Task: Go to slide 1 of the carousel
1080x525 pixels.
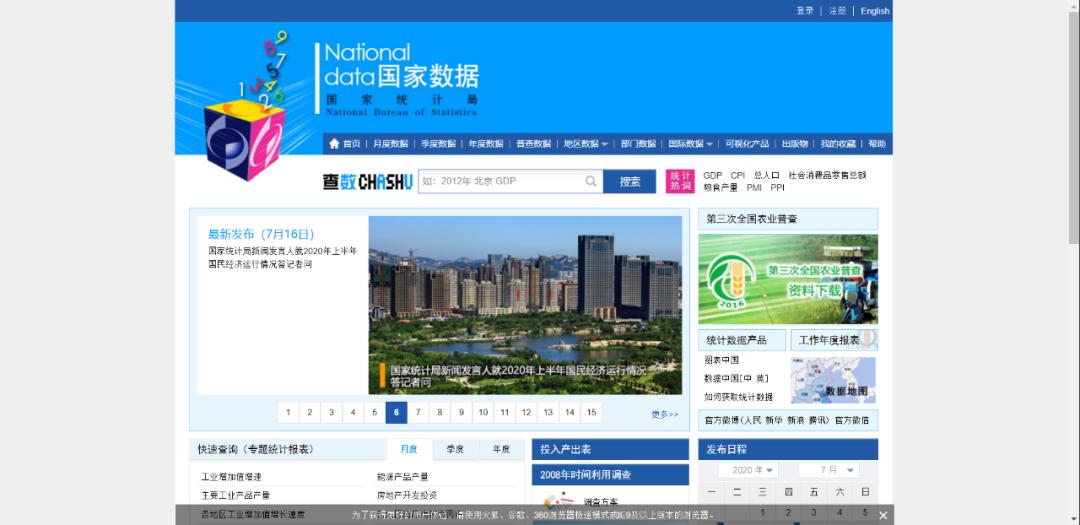Action: [288, 413]
